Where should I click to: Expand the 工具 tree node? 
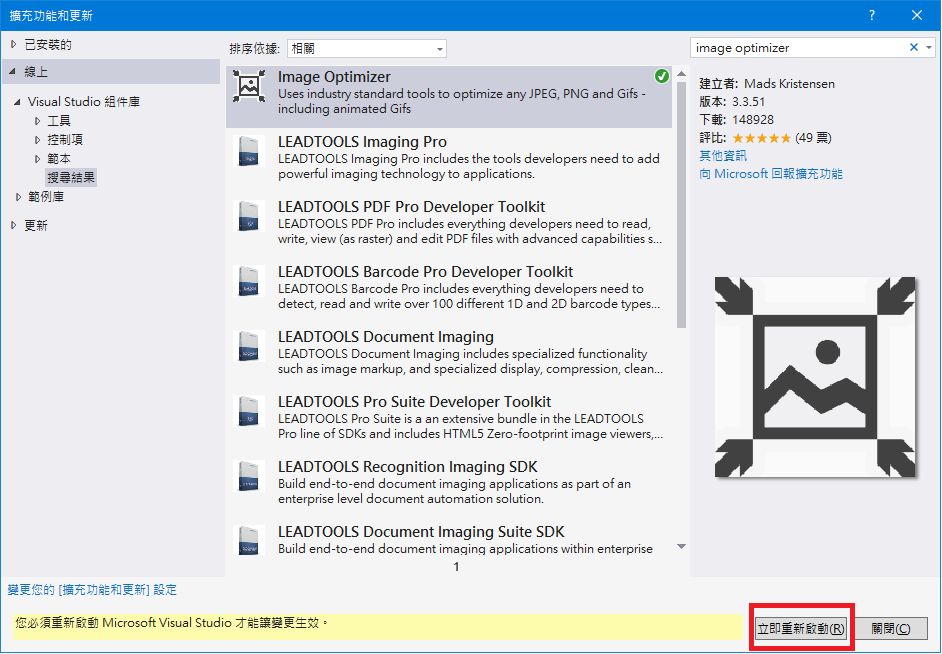(37, 121)
